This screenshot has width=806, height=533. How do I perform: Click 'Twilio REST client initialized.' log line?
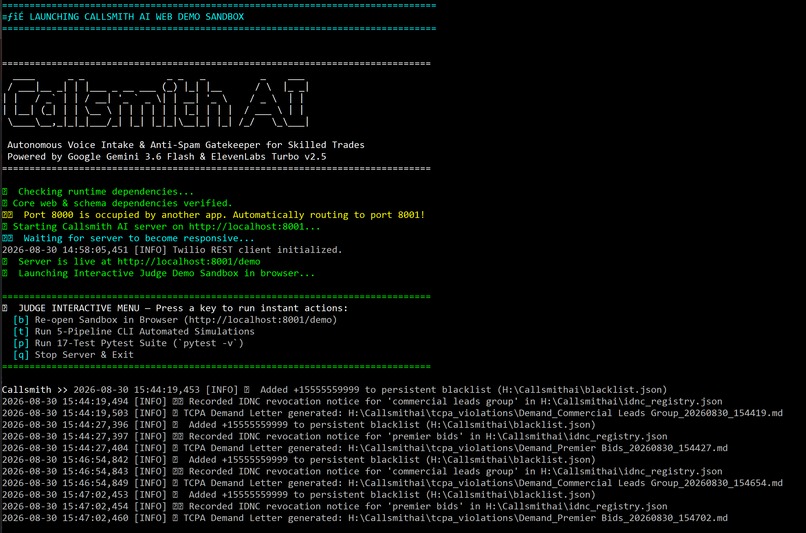[x=172, y=250]
